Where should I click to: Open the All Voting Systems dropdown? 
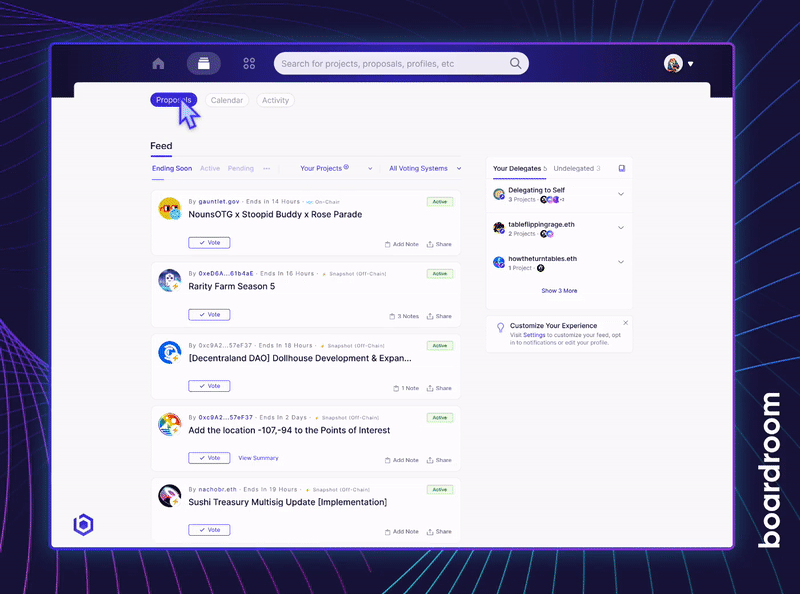(425, 168)
